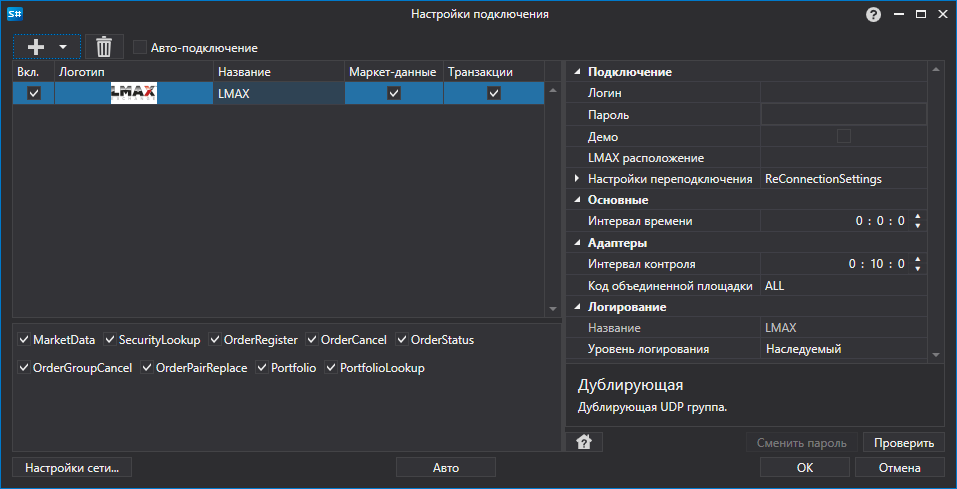This screenshot has height=489, width=957.
Task: Select the LMAX name cell
Action: (279, 93)
